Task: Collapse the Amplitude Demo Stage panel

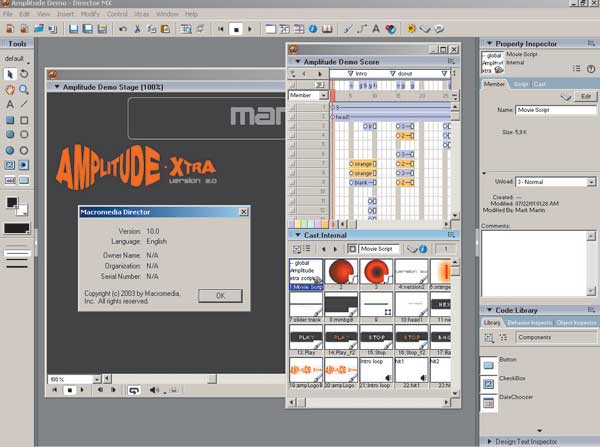Action: [57, 87]
